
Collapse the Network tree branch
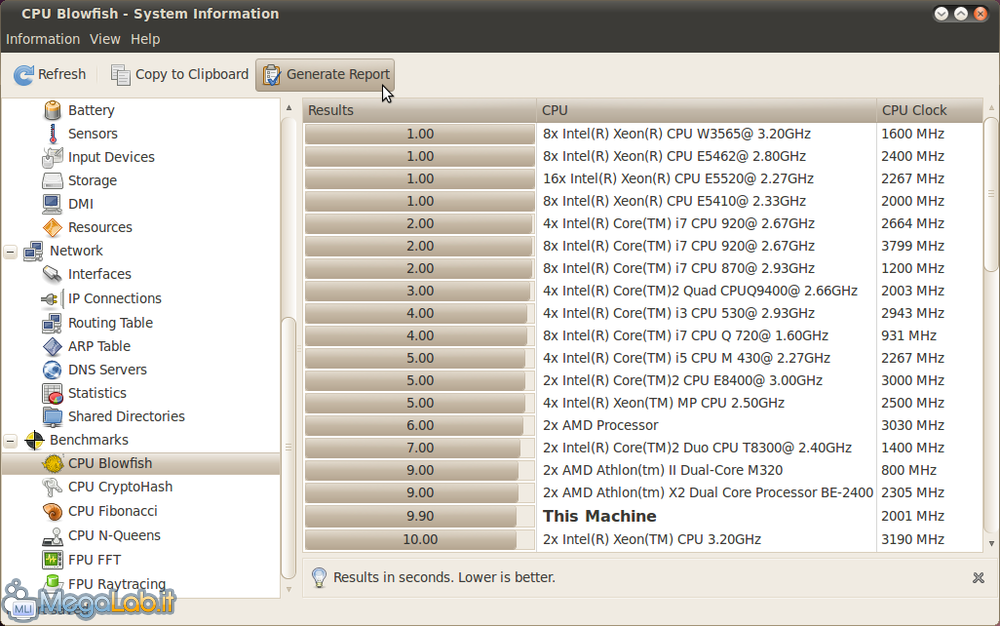(10, 252)
